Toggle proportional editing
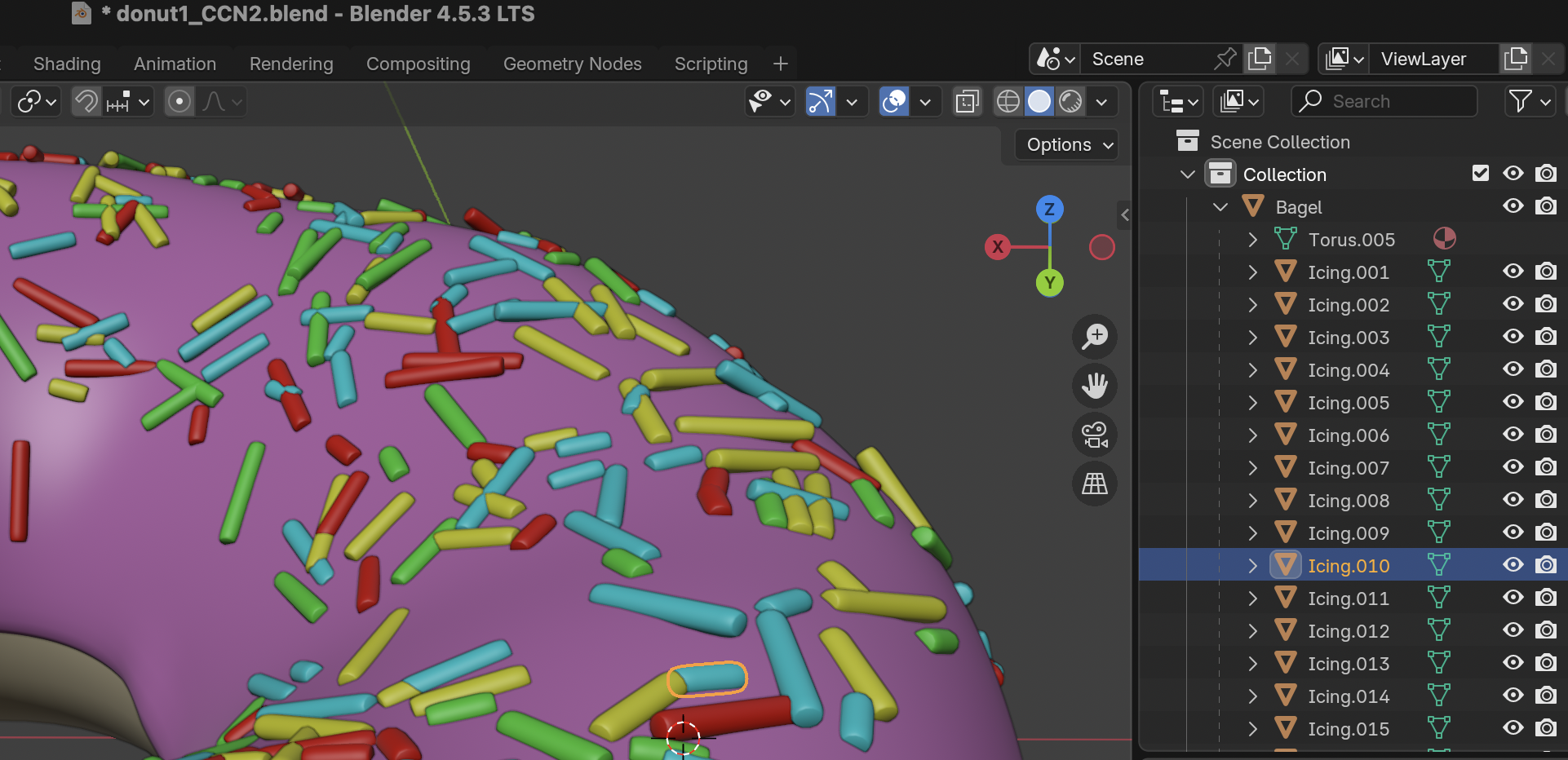 pos(179,101)
